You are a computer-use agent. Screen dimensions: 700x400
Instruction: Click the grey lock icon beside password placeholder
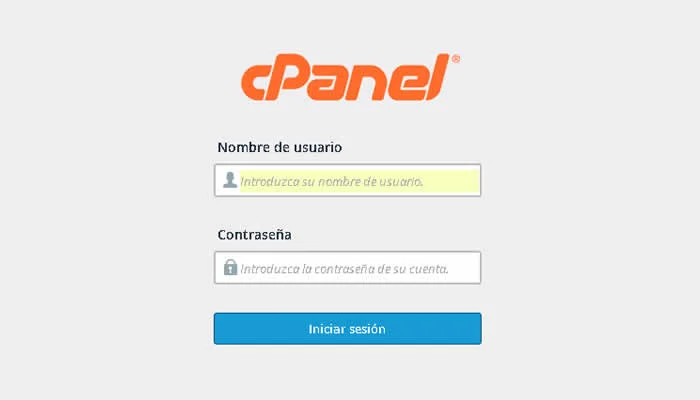click(230, 267)
